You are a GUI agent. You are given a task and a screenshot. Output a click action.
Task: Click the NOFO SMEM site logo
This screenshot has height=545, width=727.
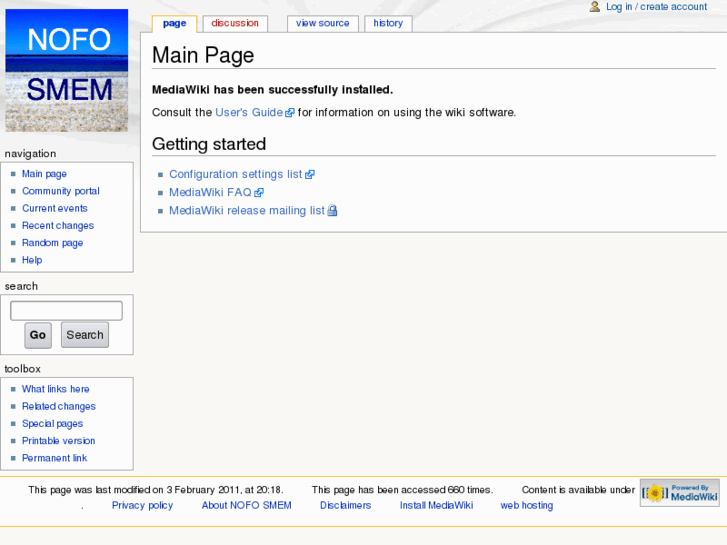click(x=67, y=71)
